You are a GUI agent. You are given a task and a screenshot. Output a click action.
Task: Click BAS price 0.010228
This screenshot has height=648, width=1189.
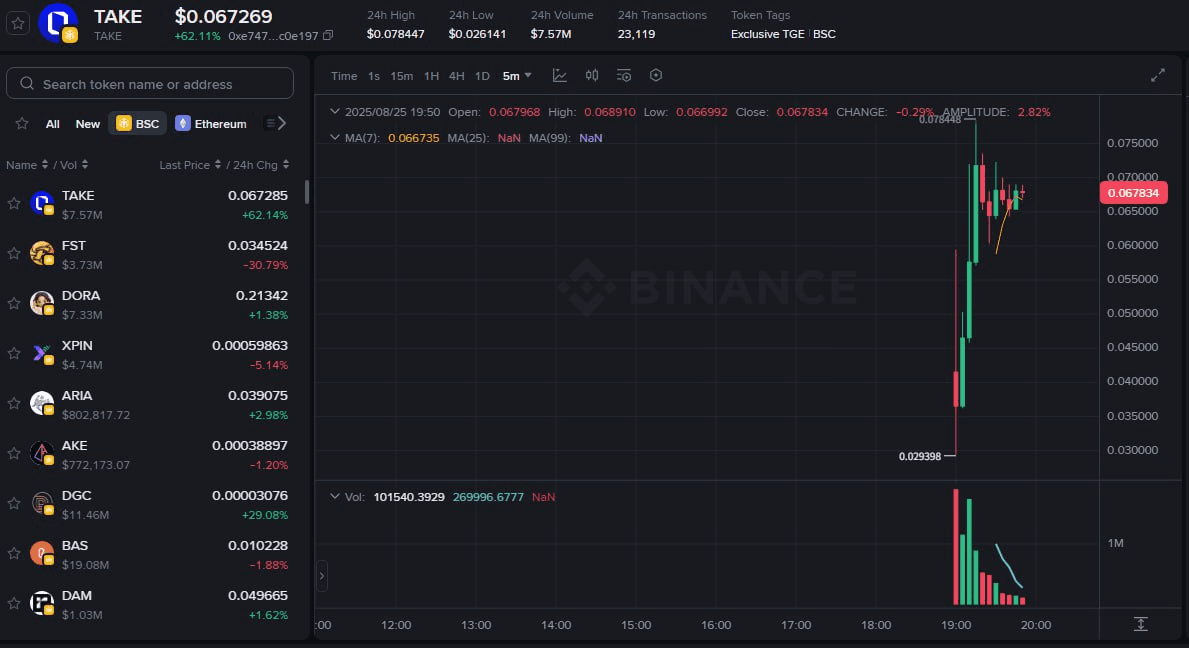click(258, 546)
